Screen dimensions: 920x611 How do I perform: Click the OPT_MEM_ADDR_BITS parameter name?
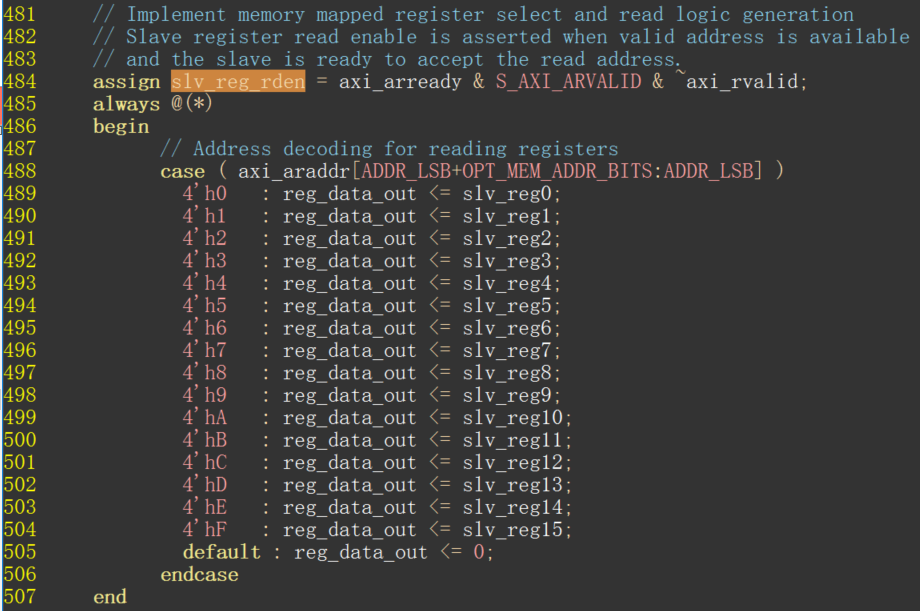558,171
